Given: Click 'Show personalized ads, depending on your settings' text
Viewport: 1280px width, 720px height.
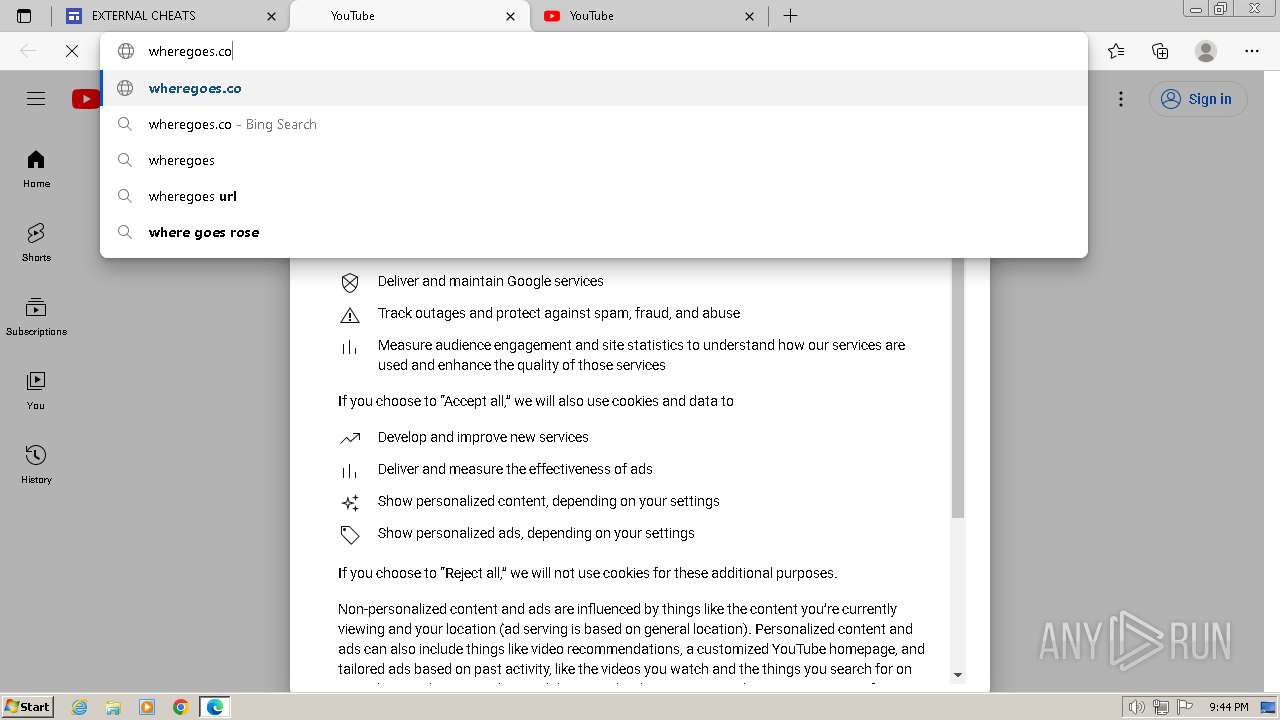Looking at the screenshot, I should pos(536,533).
